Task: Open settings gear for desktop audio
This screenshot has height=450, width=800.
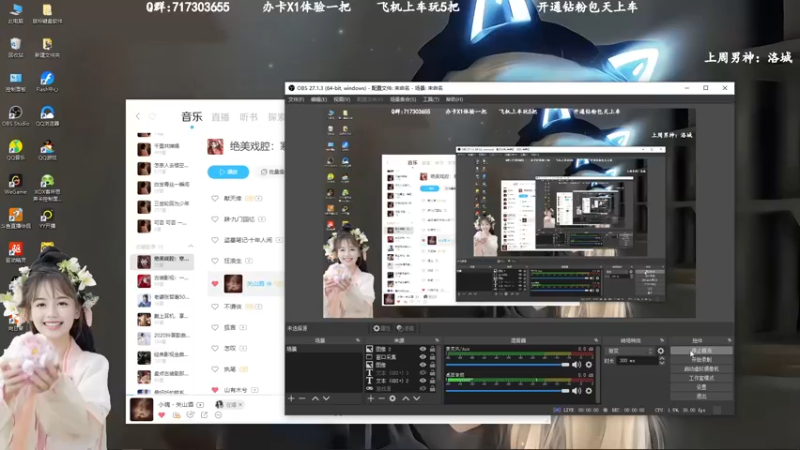Action: [589, 391]
